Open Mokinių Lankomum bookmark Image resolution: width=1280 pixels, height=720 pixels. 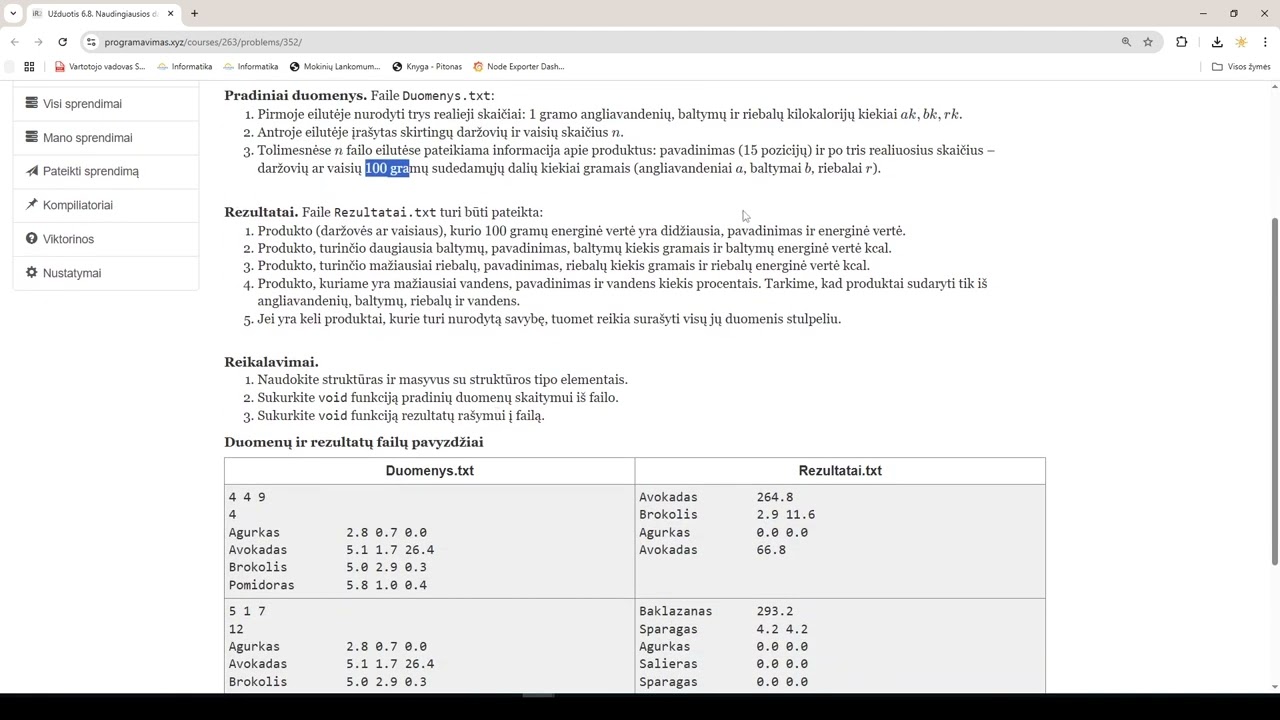pyautogui.click(x=335, y=67)
